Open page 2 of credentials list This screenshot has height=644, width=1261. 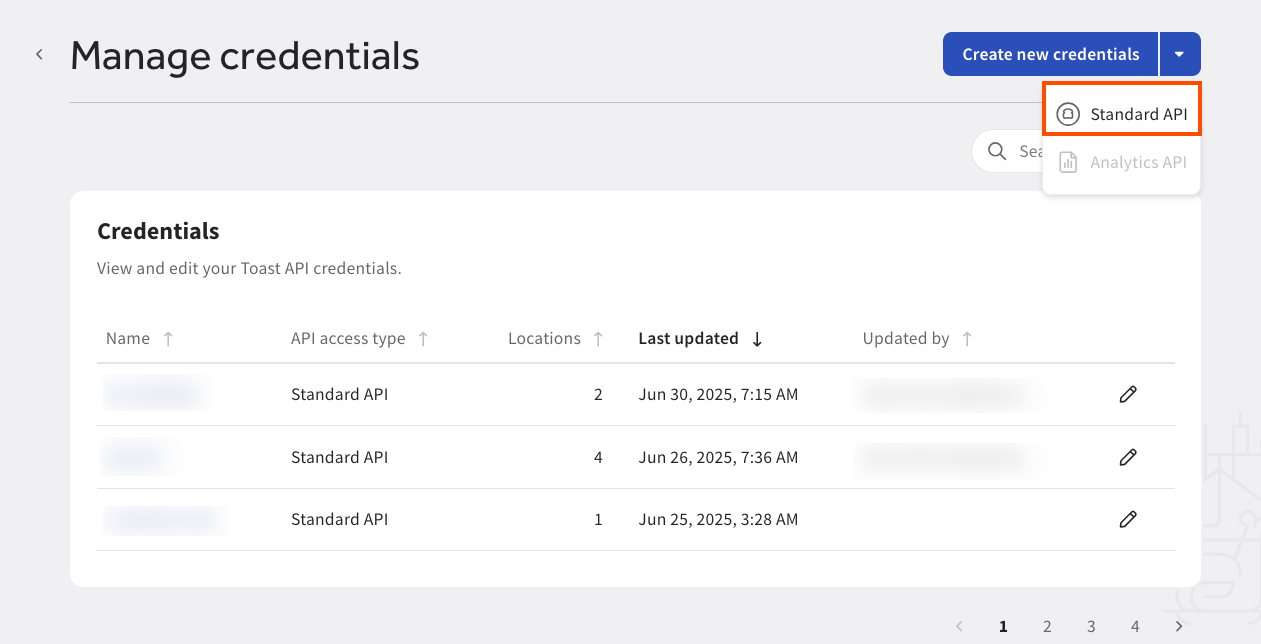point(1047,626)
